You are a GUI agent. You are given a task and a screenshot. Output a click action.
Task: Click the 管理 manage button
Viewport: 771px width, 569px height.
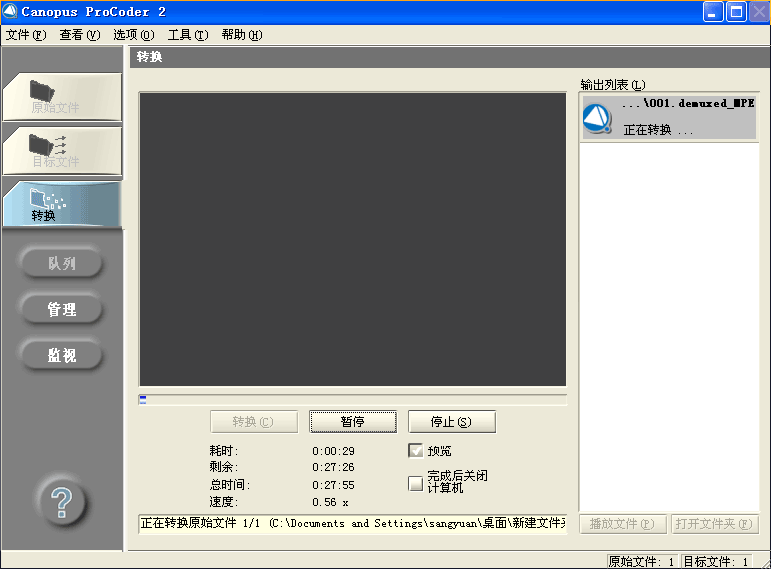[61, 309]
